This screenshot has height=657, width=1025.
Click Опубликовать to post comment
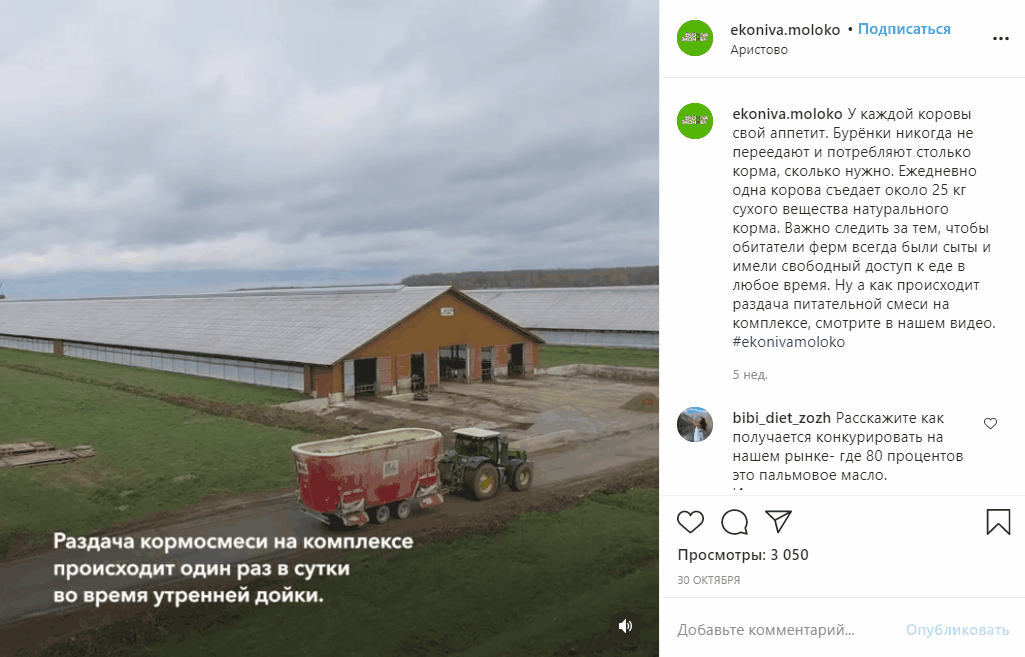[x=957, y=630]
